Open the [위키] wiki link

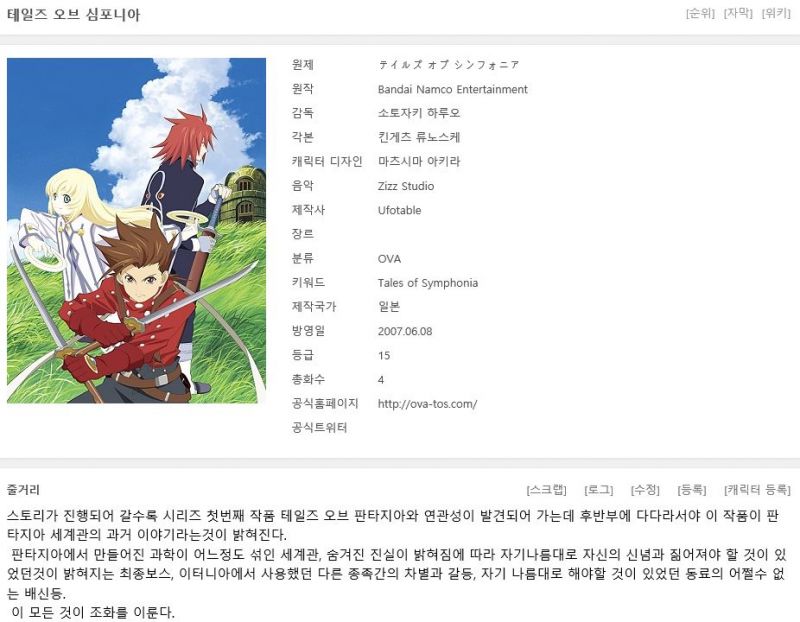click(776, 13)
